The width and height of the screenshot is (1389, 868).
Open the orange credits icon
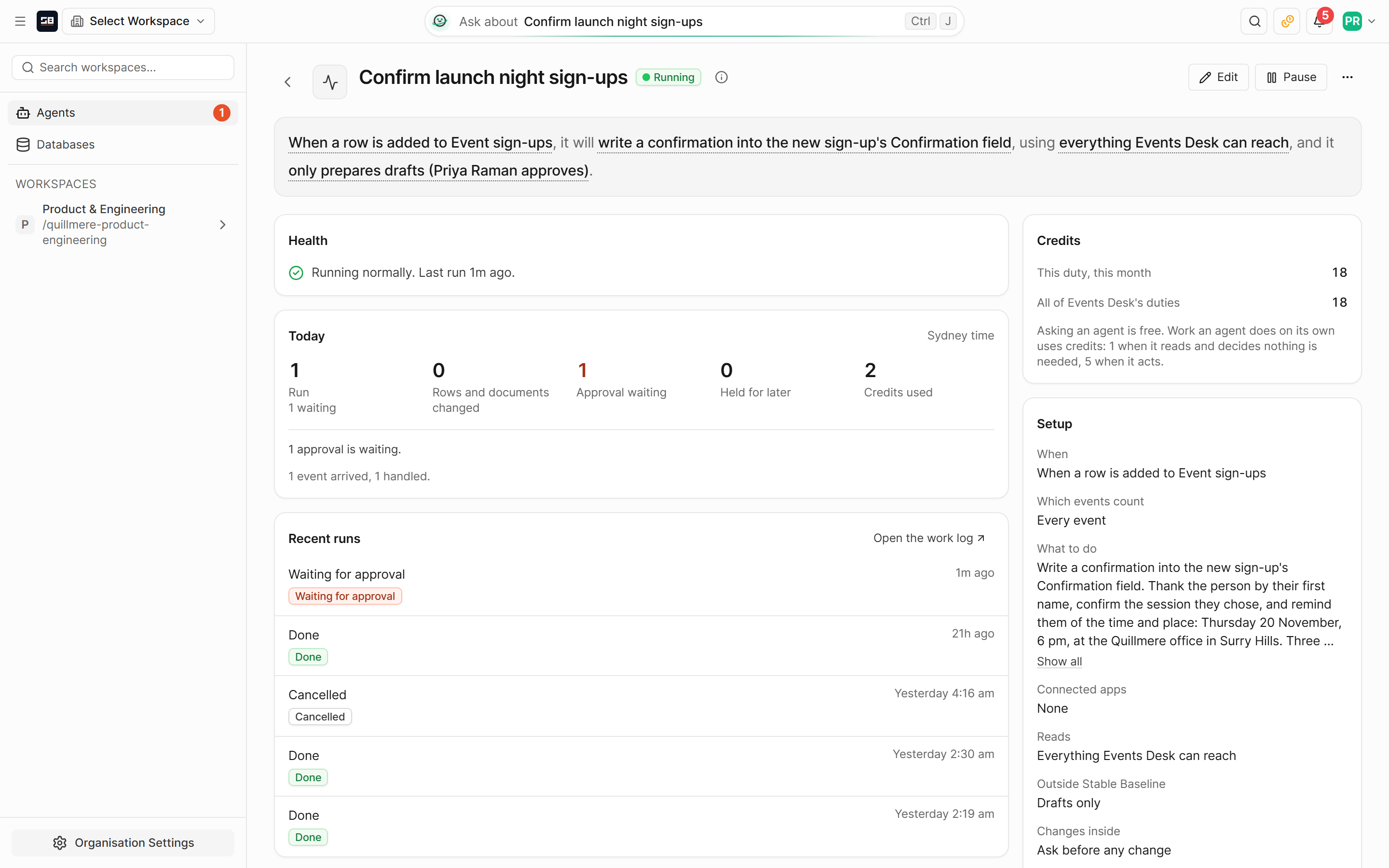click(x=1287, y=21)
